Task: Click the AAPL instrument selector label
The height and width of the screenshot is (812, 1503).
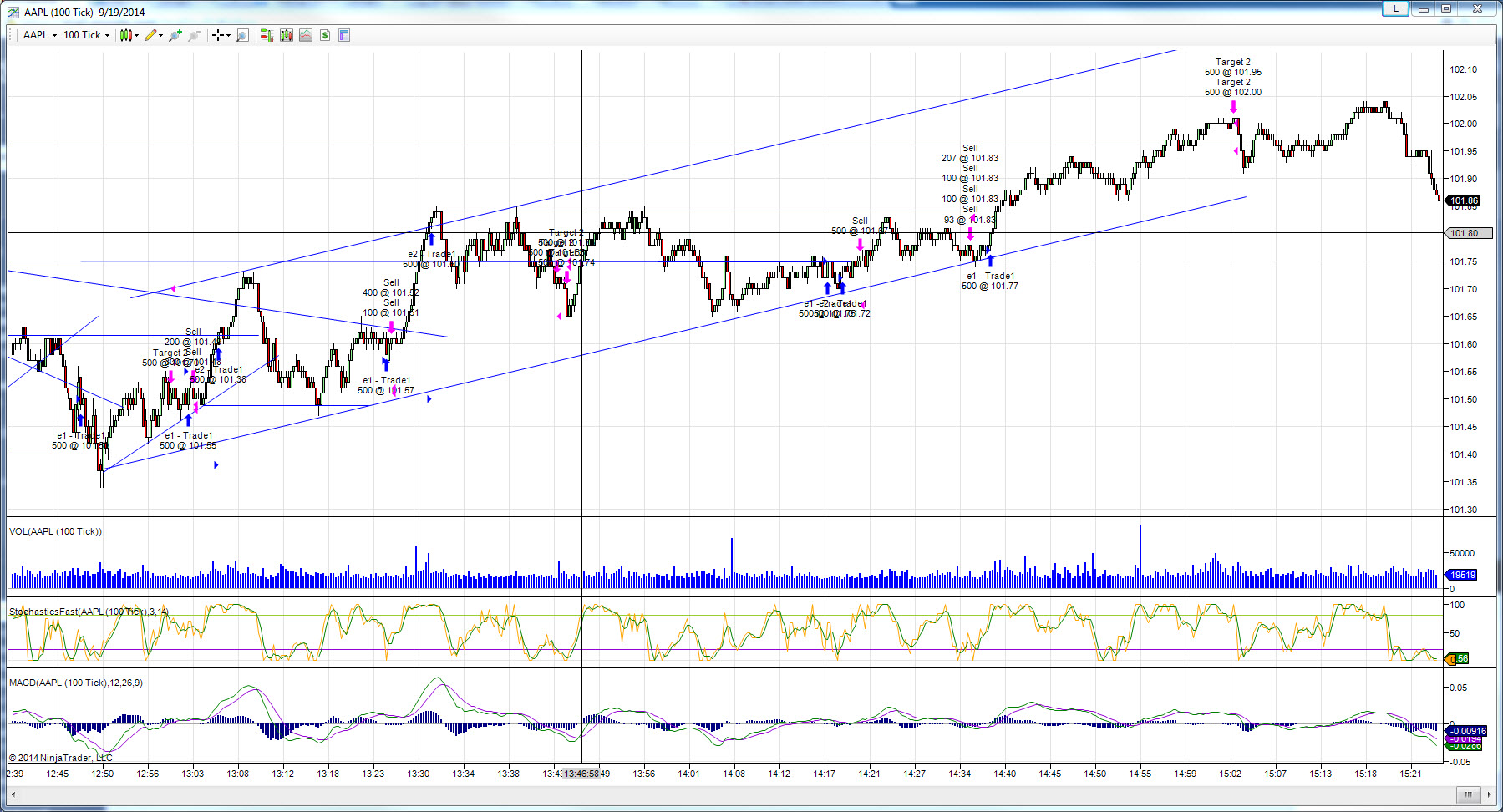Action: 35,35
